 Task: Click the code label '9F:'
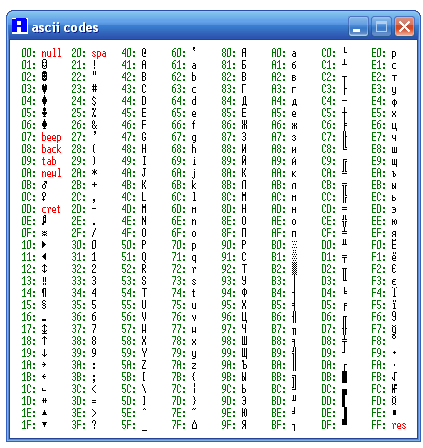coord(229,425)
